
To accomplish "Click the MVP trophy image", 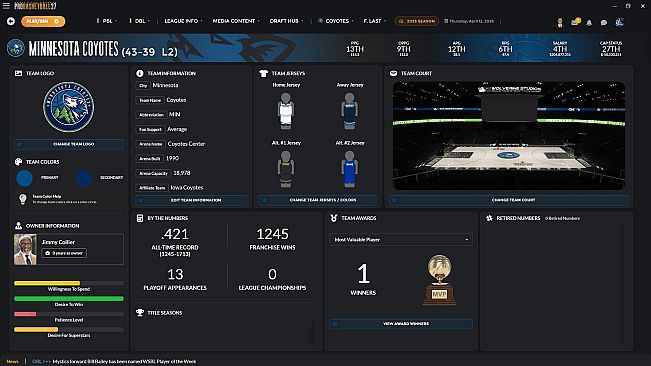I will click(439, 280).
